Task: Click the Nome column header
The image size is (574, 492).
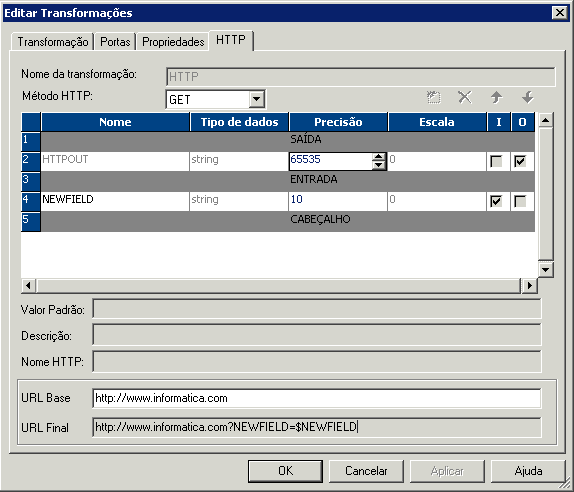Action: [x=115, y=122]
